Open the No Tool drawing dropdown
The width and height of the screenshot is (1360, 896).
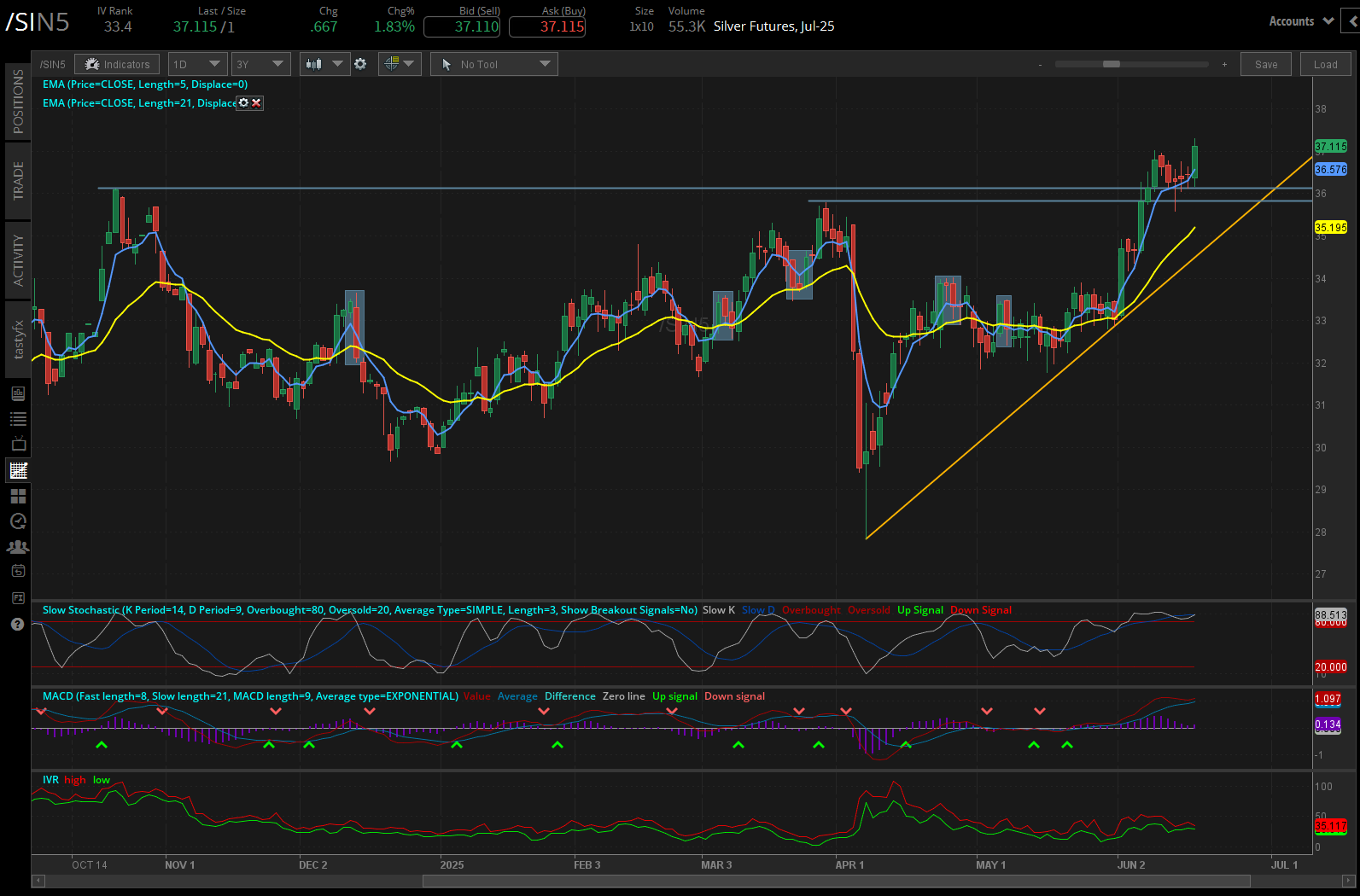pos(494,64)
